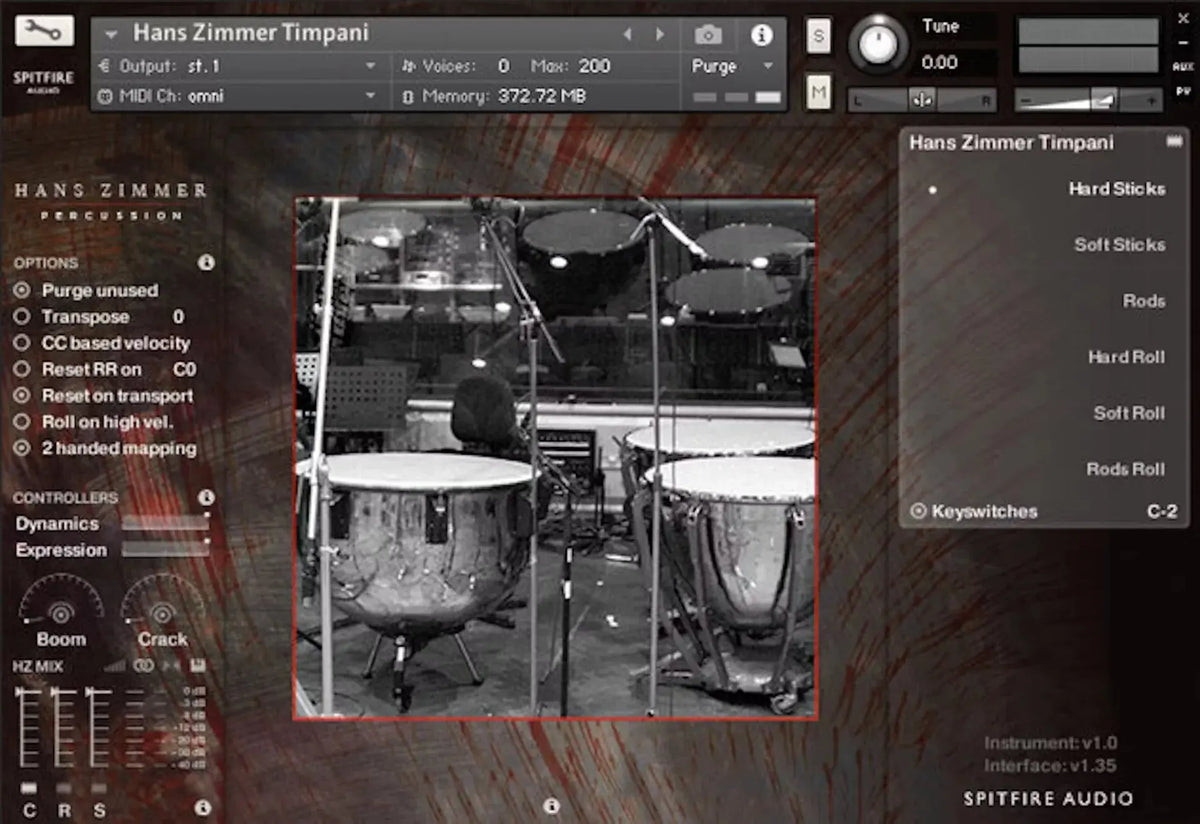Toggle the Solo (S) button near Tune knob
The image size is (1200, 824).
(819, 35)
